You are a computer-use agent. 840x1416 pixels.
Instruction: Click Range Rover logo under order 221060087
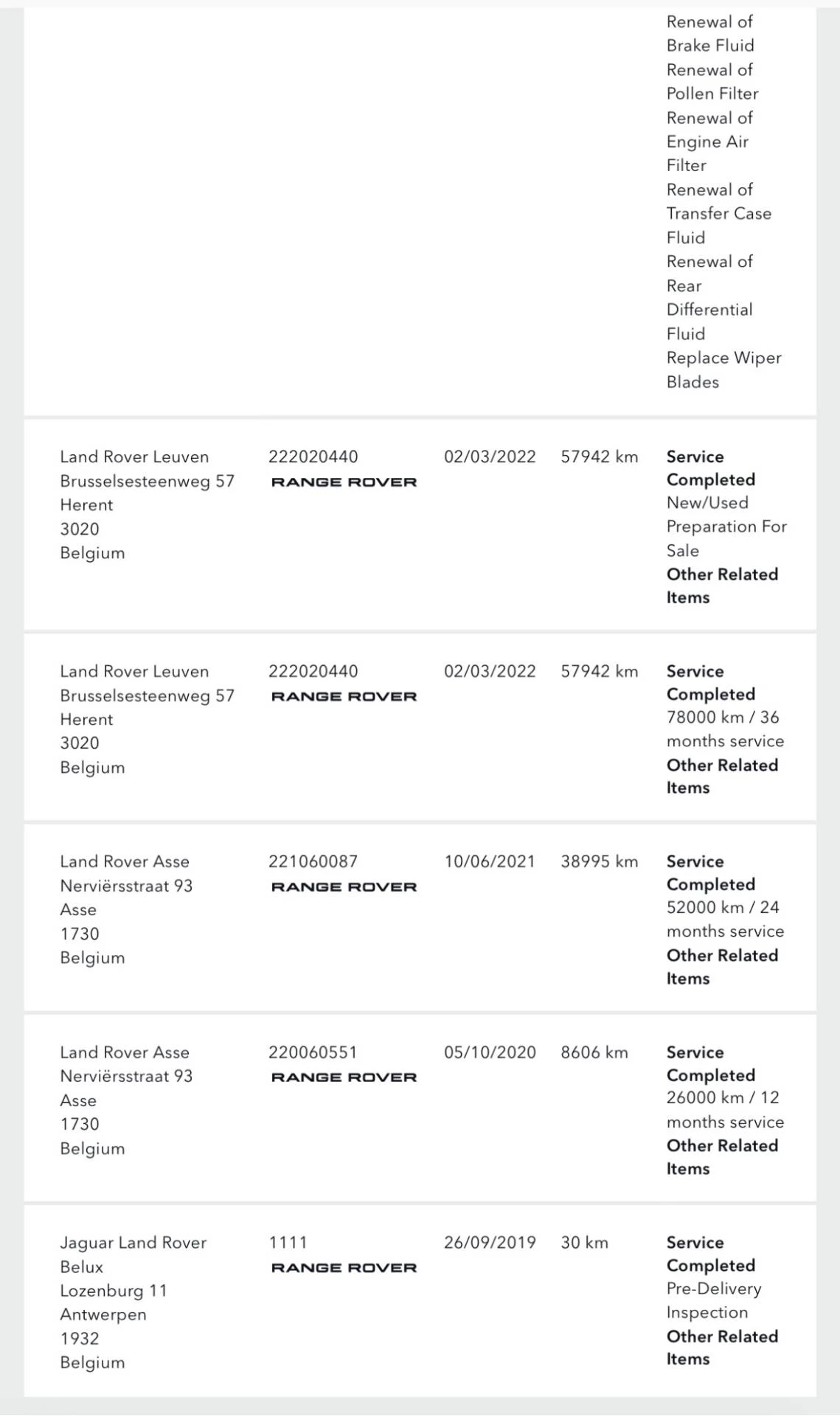344,886
